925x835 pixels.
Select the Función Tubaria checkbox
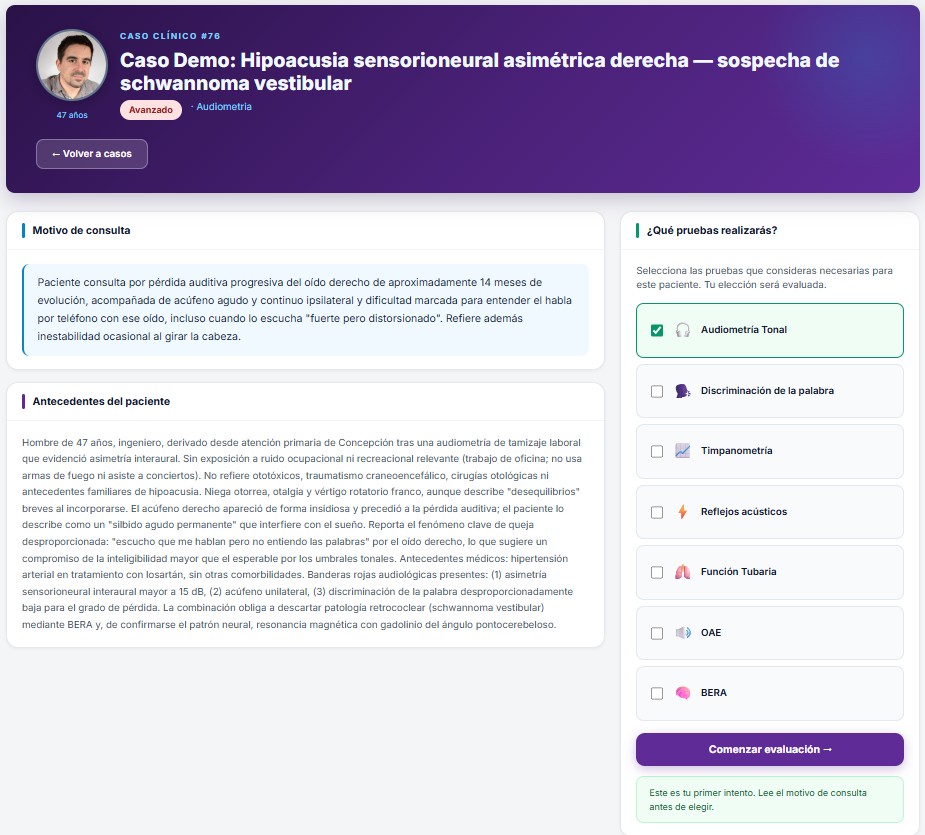(x=657, y=572)
